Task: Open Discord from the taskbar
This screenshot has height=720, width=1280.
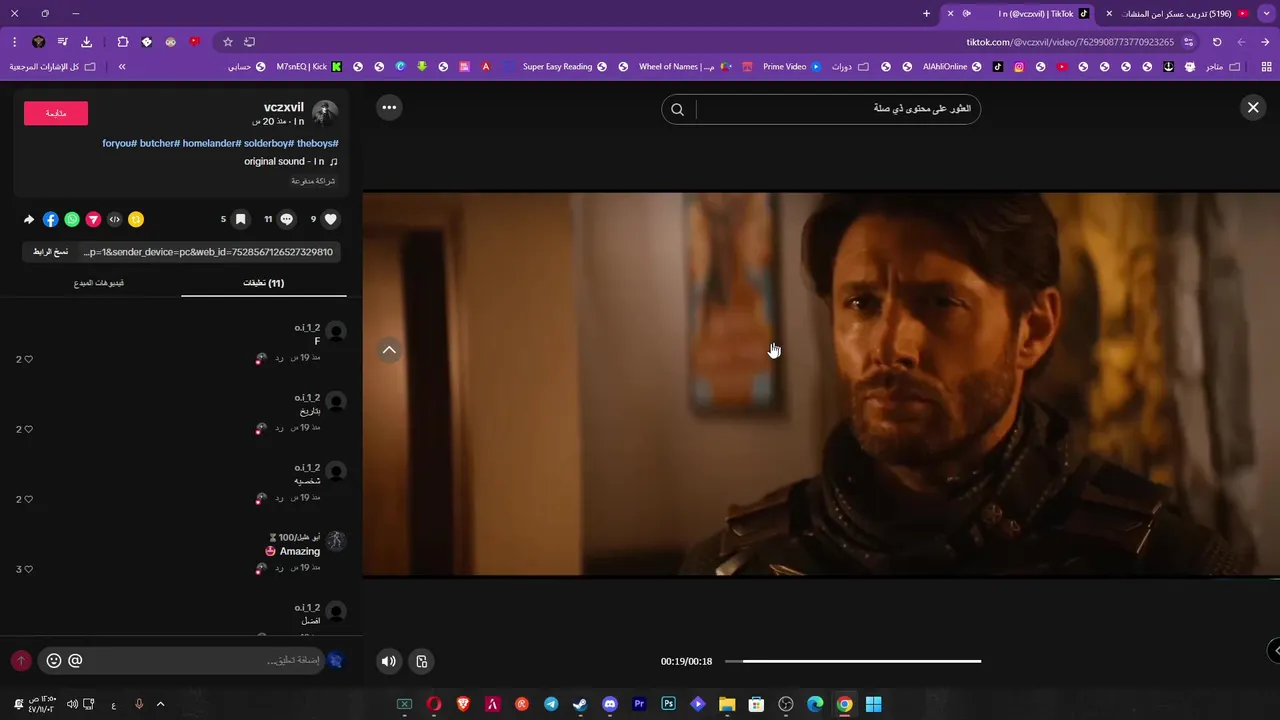Action: 609,704
